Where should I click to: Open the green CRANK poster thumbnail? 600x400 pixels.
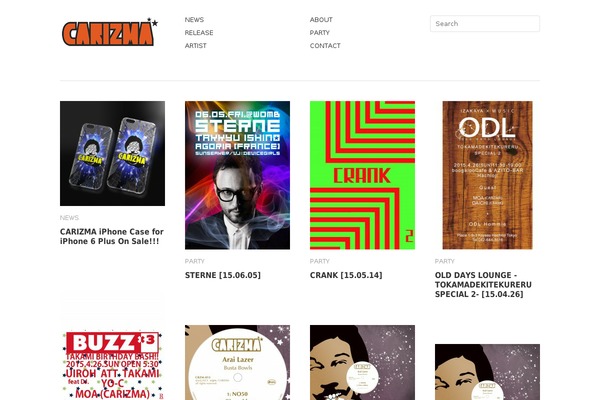[x=362, y=175]
